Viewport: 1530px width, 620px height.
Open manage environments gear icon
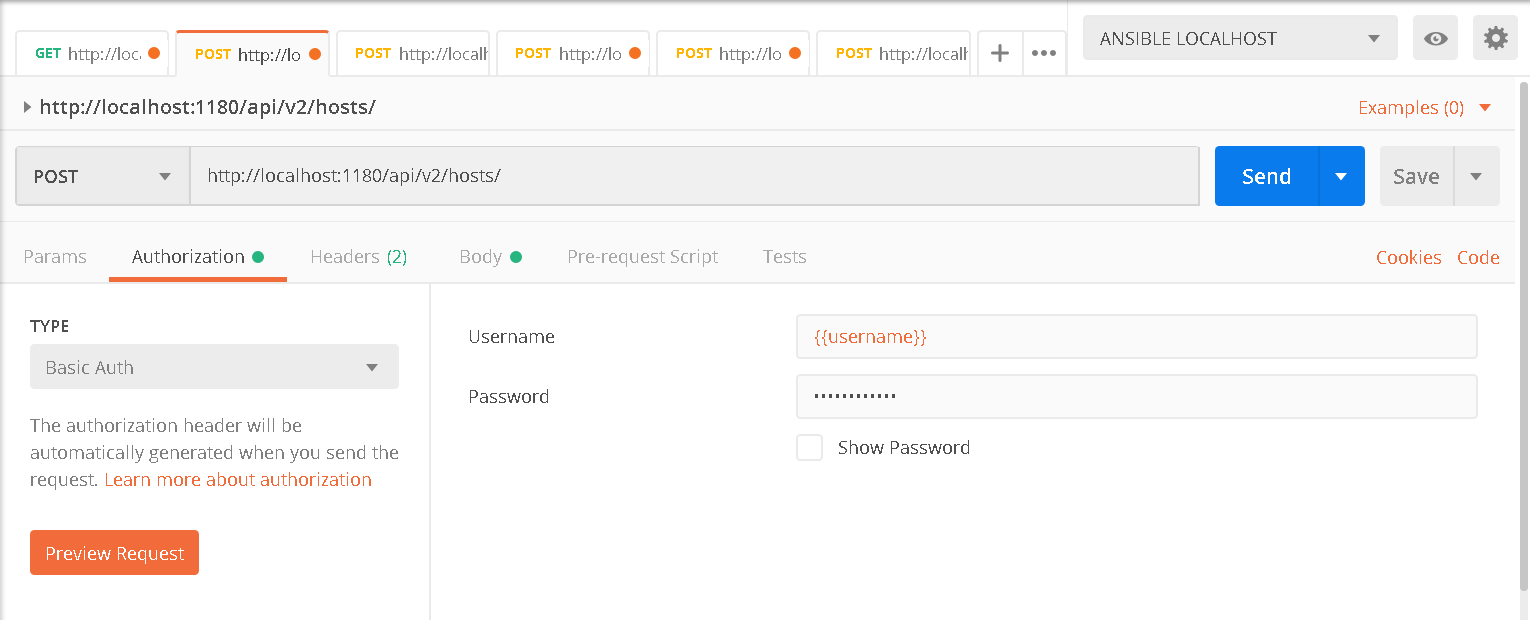1495,38
